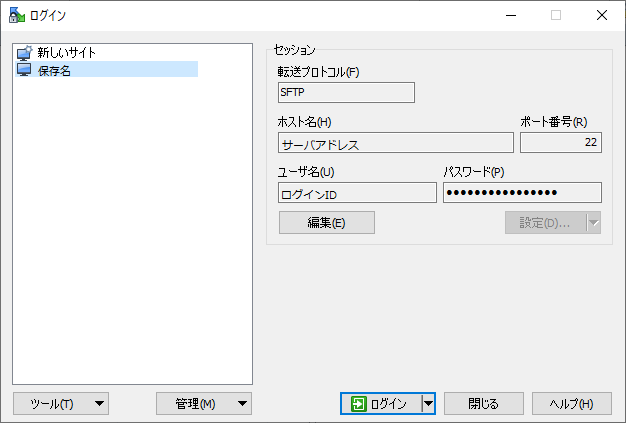
Task: Select 新しいサイト in the site list
Action: 66,53
